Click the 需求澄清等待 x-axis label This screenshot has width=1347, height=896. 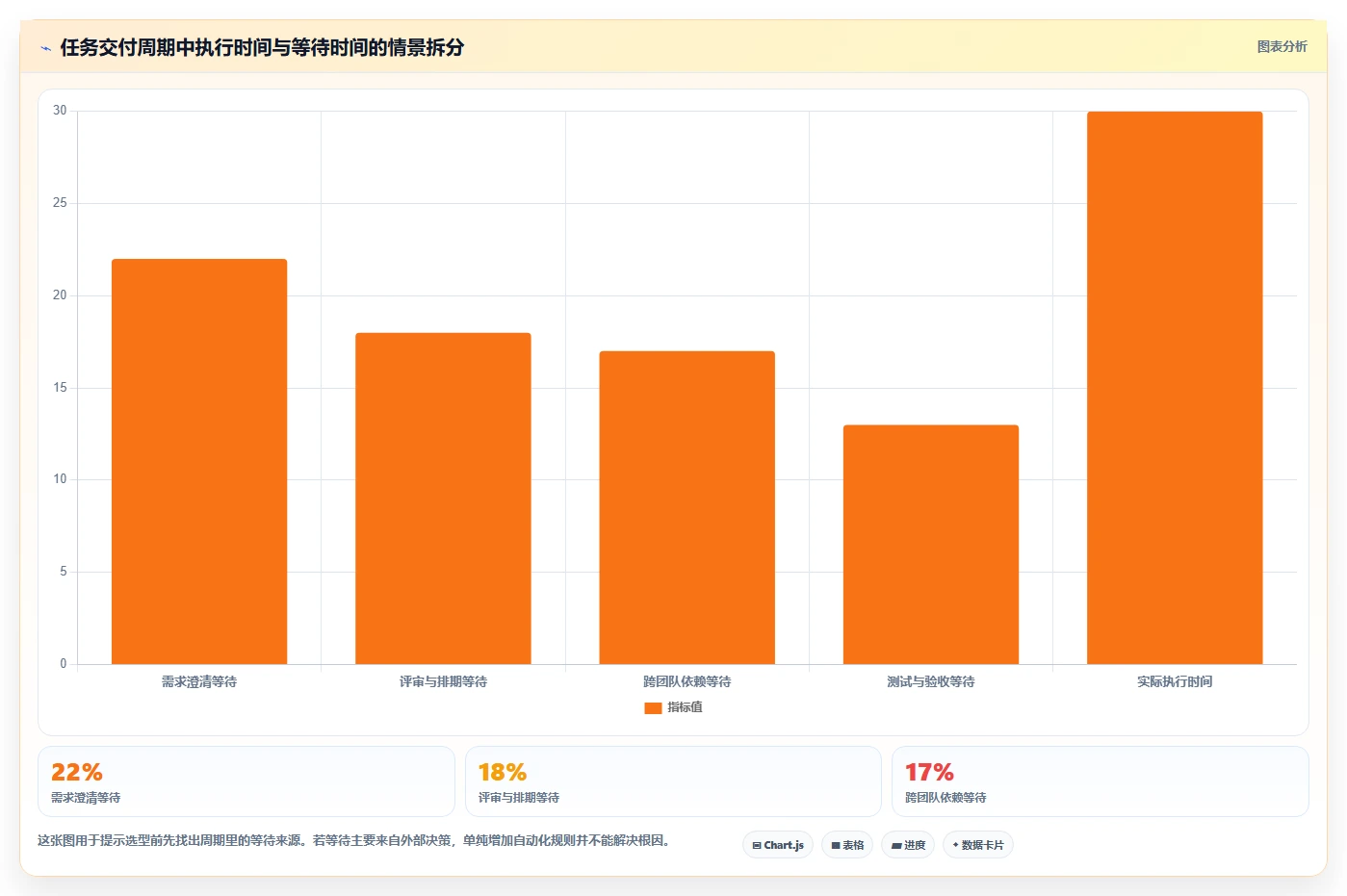click(x=199, y=681)
